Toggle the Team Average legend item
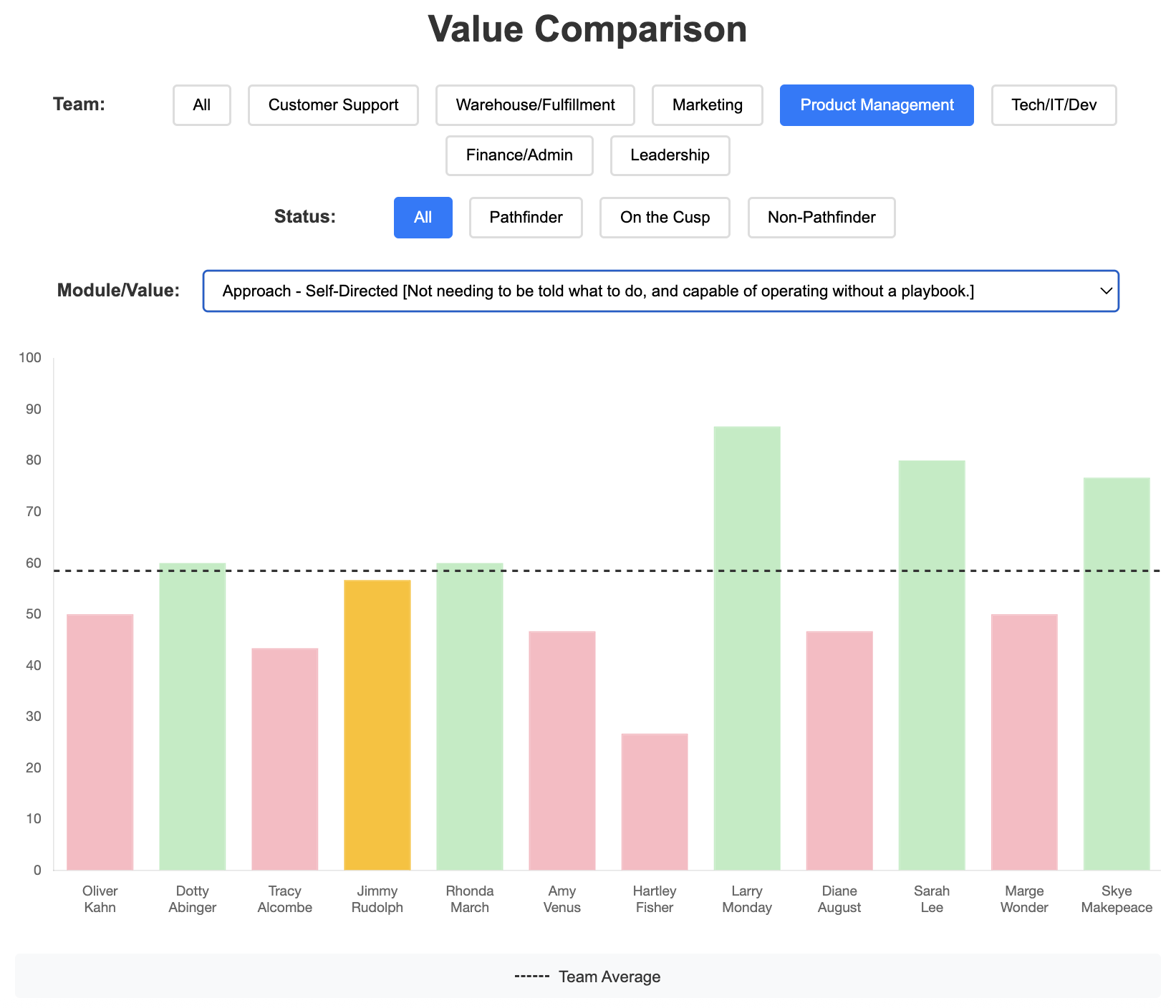The image size is (1176, 1008). coord(588,976)
